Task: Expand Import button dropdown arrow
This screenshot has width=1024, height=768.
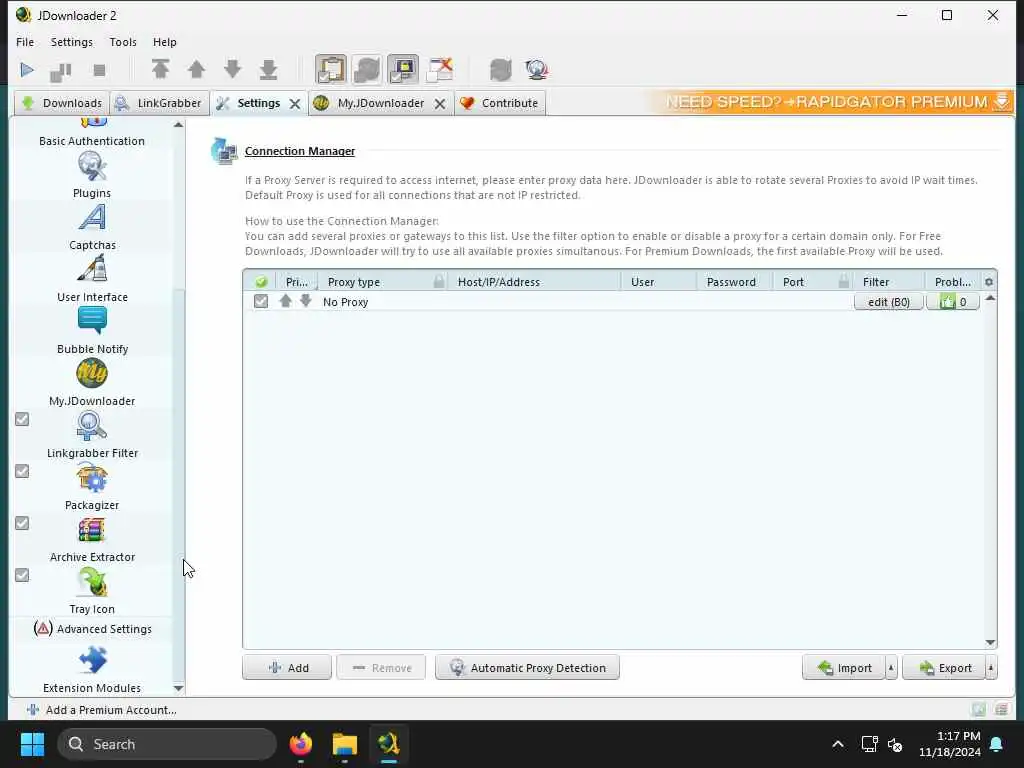Action: [891, 667]
